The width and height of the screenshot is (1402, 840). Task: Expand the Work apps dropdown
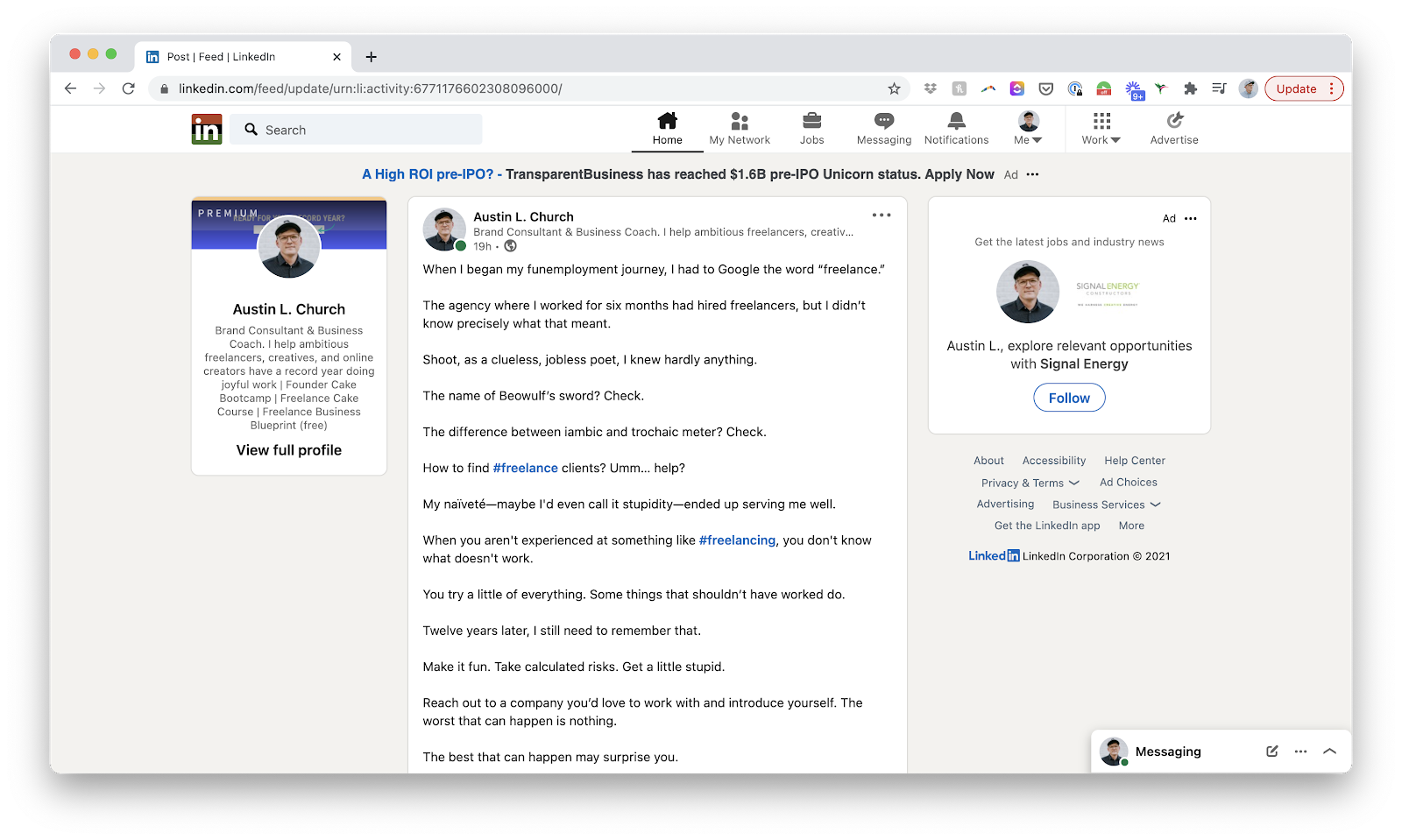(1101, 129)
